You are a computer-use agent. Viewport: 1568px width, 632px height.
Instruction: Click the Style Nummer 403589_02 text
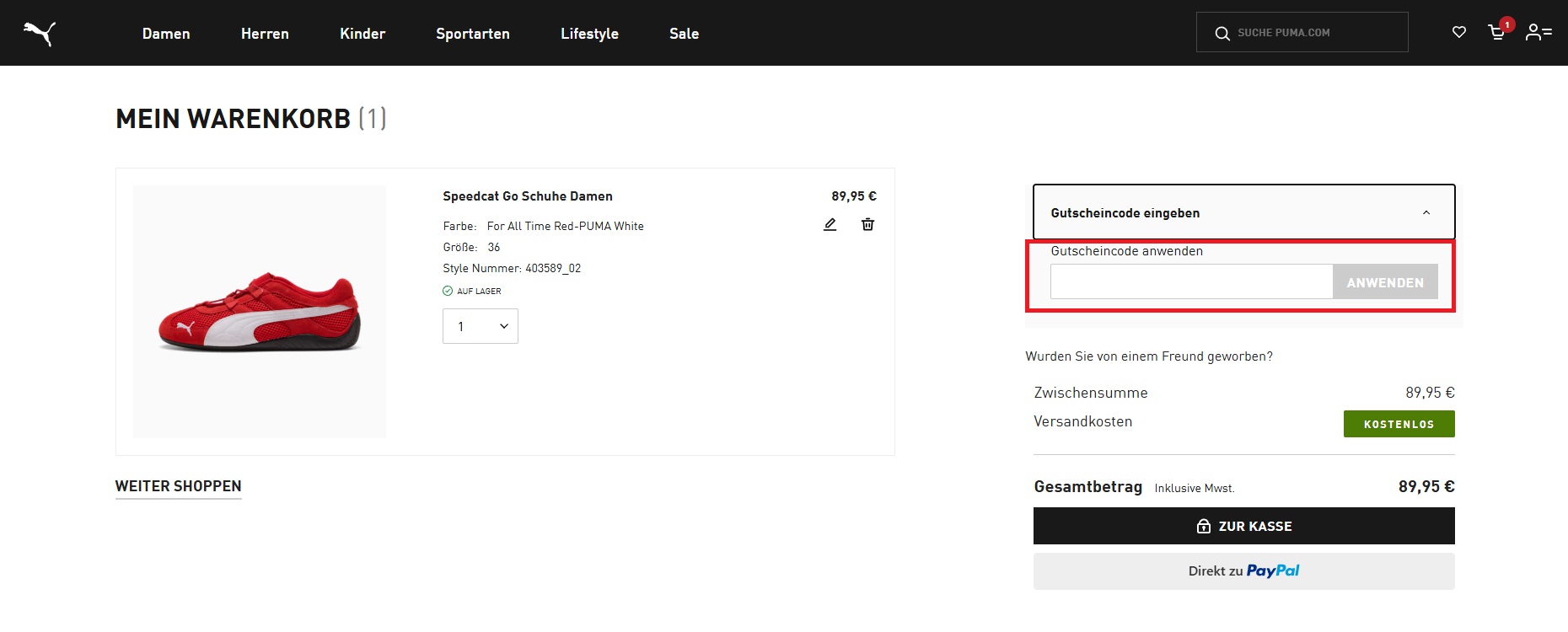click(x=512, y=268)
